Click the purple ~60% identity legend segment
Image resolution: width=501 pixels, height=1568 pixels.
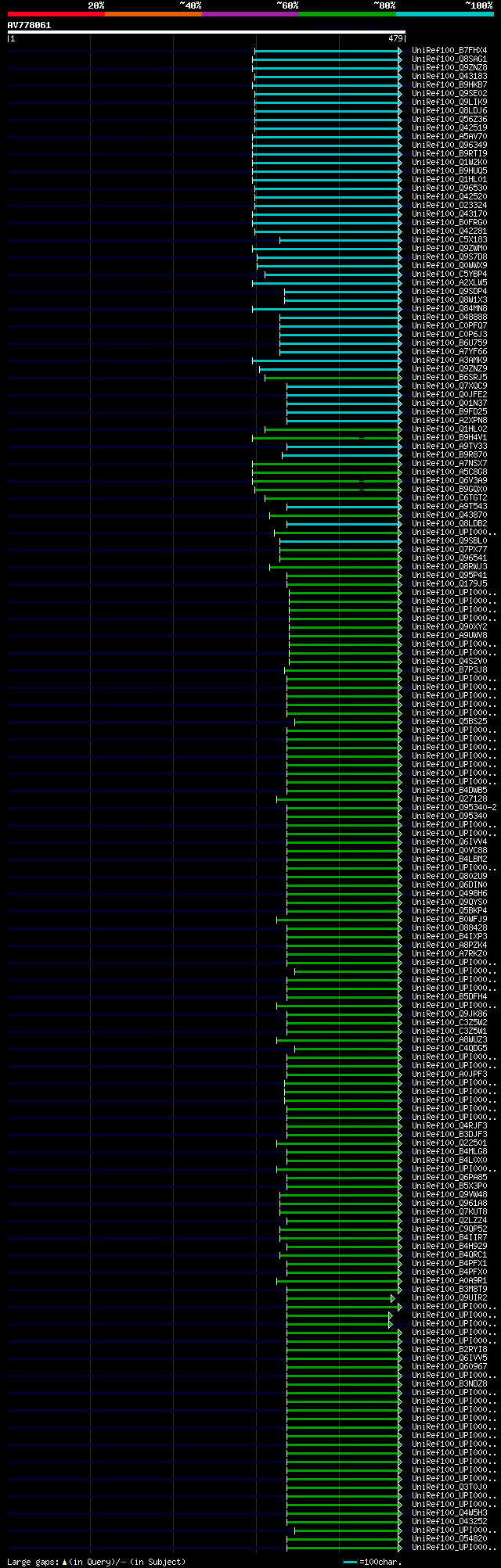[250, 14]
